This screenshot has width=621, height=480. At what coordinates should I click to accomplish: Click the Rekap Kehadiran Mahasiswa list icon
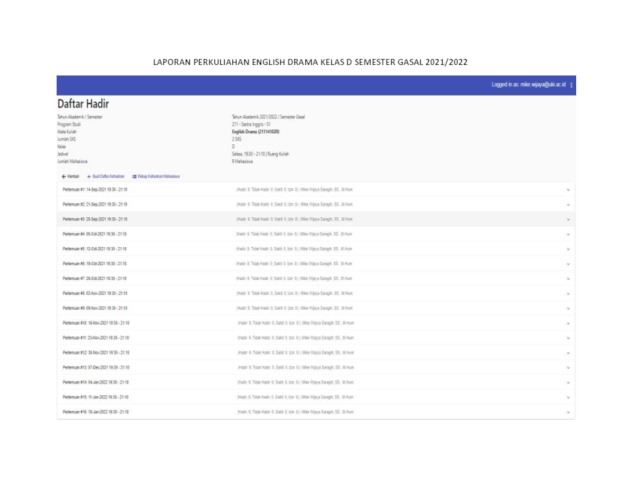(135, 175)
